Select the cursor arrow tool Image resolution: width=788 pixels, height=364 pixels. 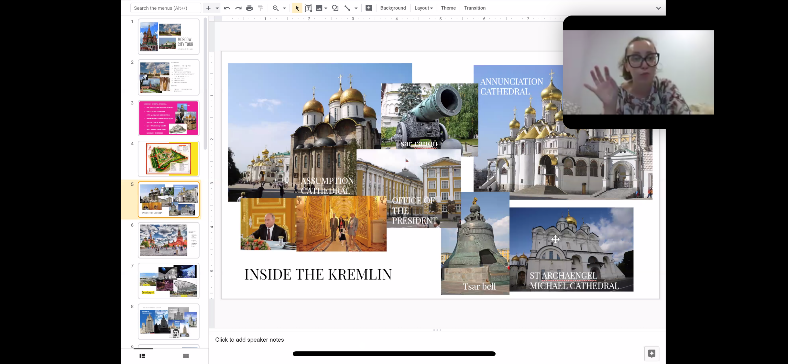point(297,8)
